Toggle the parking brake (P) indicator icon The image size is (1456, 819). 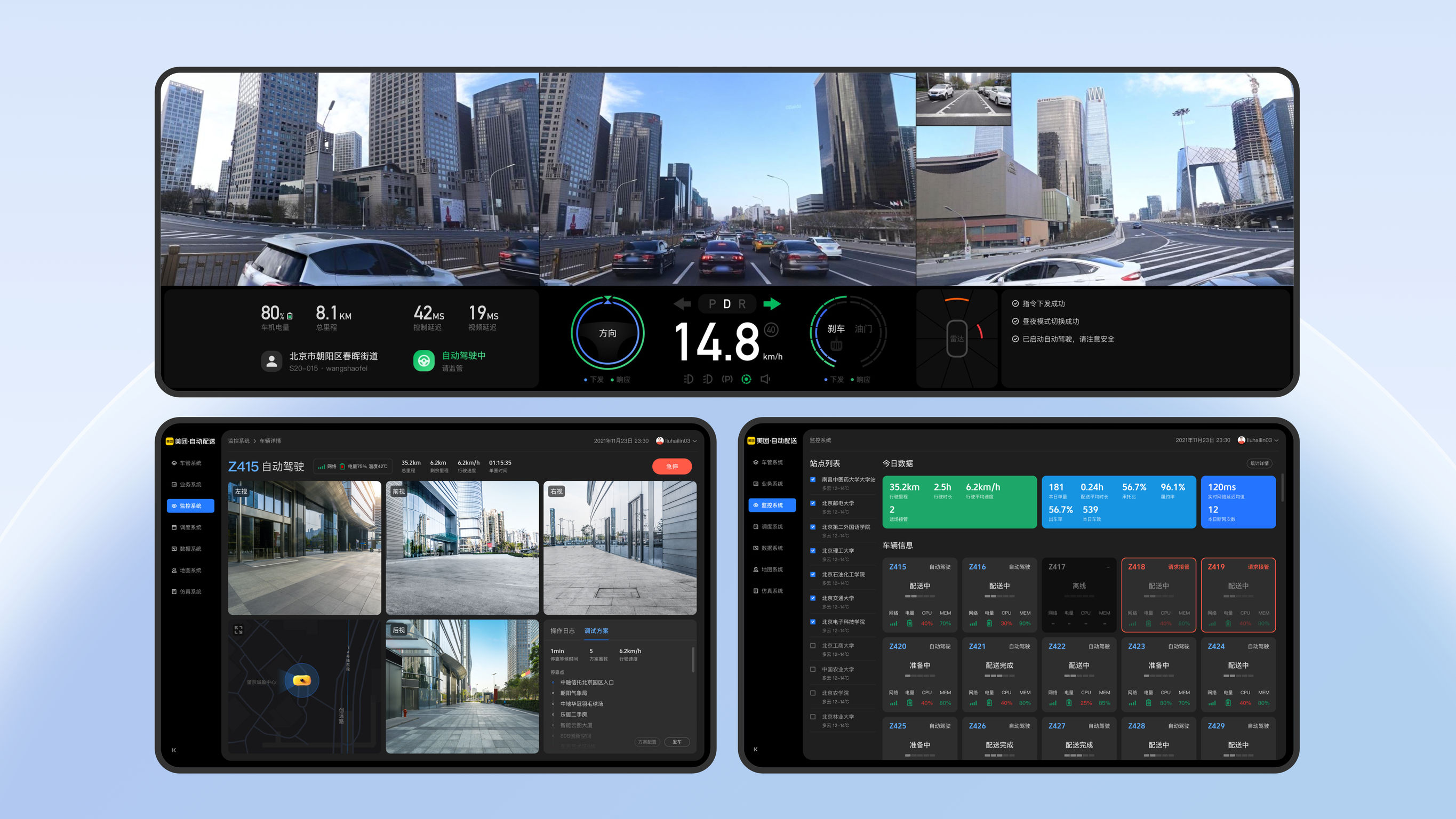pos(727,379)
